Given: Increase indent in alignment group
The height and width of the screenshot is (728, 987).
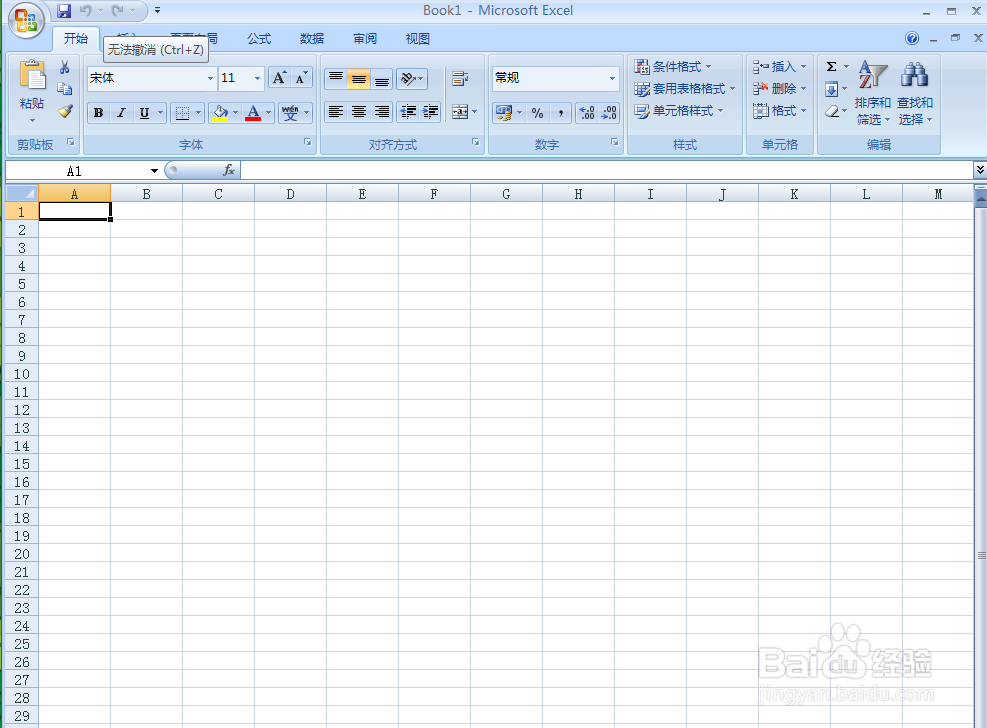Looking at the screenshot, I should pos(431,112).
